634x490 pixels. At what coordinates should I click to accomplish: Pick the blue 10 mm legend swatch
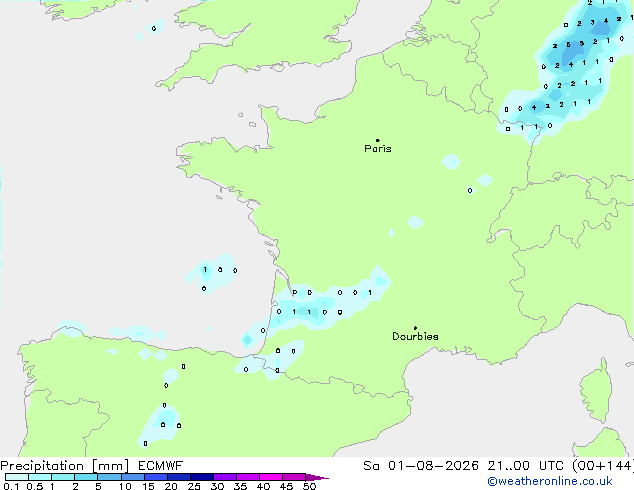point(133,477)
